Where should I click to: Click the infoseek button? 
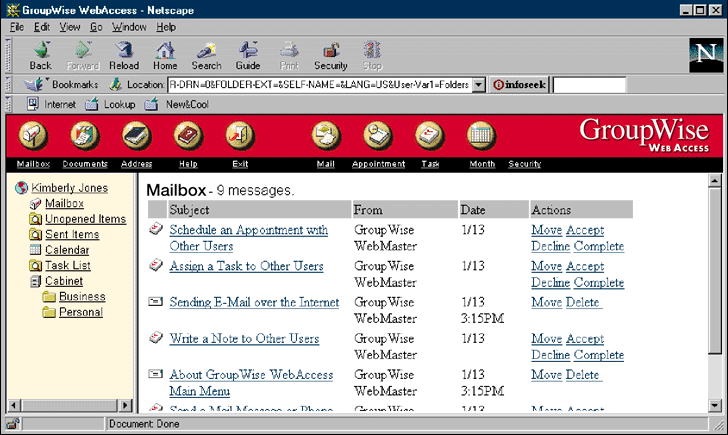(x=519, y=85)
